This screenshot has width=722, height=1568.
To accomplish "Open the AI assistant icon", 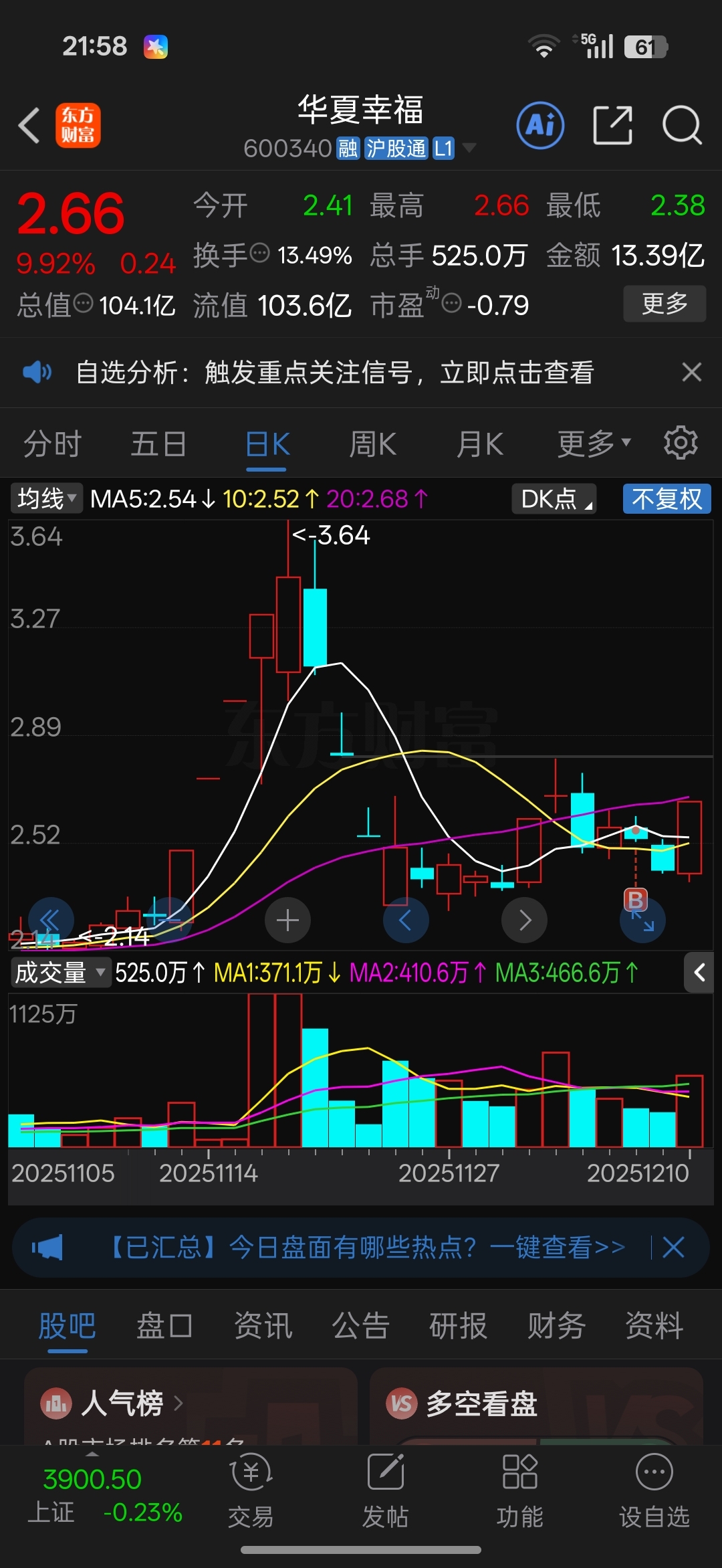I will click(540, 125).
